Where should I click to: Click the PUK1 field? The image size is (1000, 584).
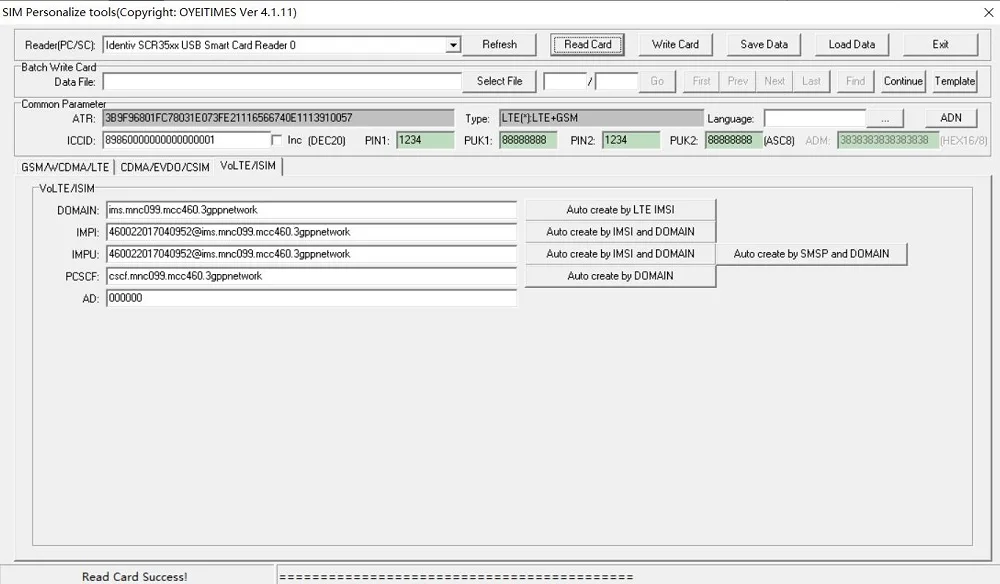coord(528,140)
